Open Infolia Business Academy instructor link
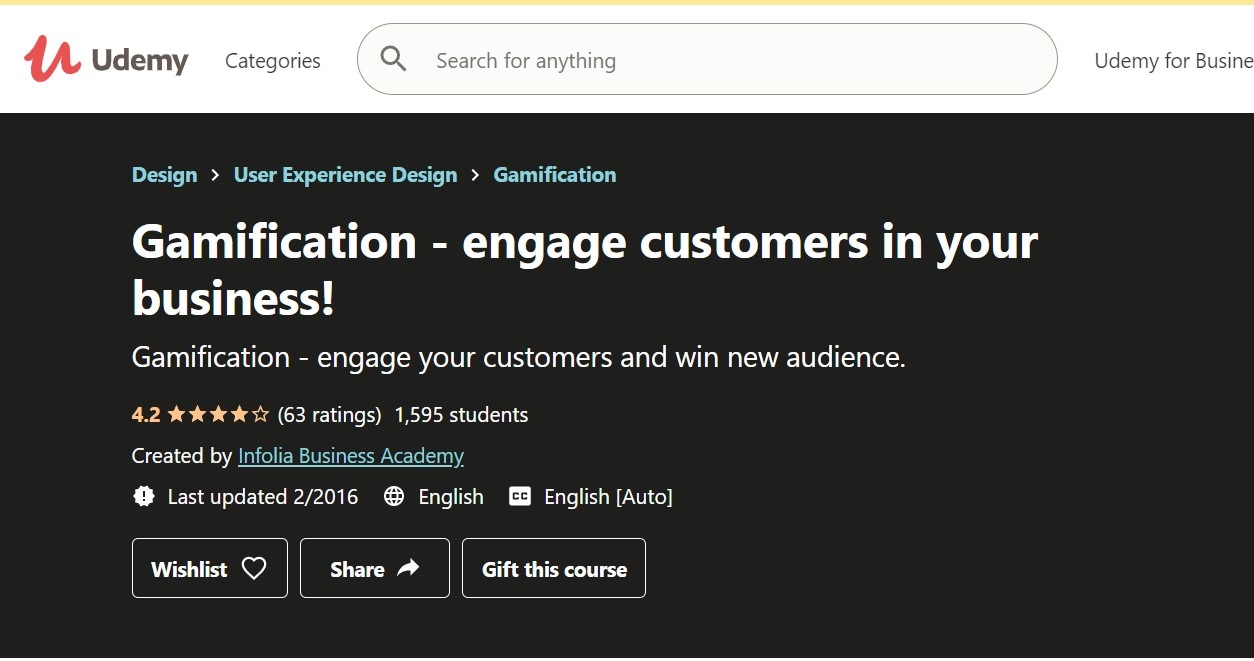 point(351,456)
